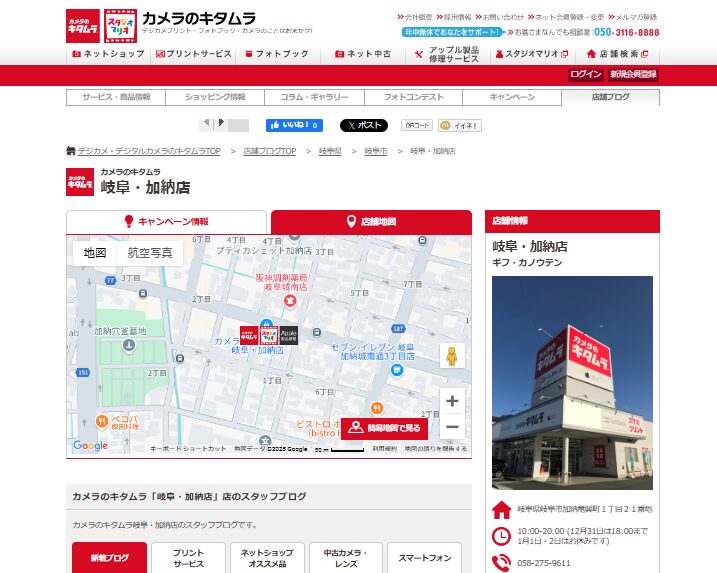Image resolution: width=717 pixels, height=573 pixels.
Task: Click the Studio Mario logo in header
Action: click(119, 25)
